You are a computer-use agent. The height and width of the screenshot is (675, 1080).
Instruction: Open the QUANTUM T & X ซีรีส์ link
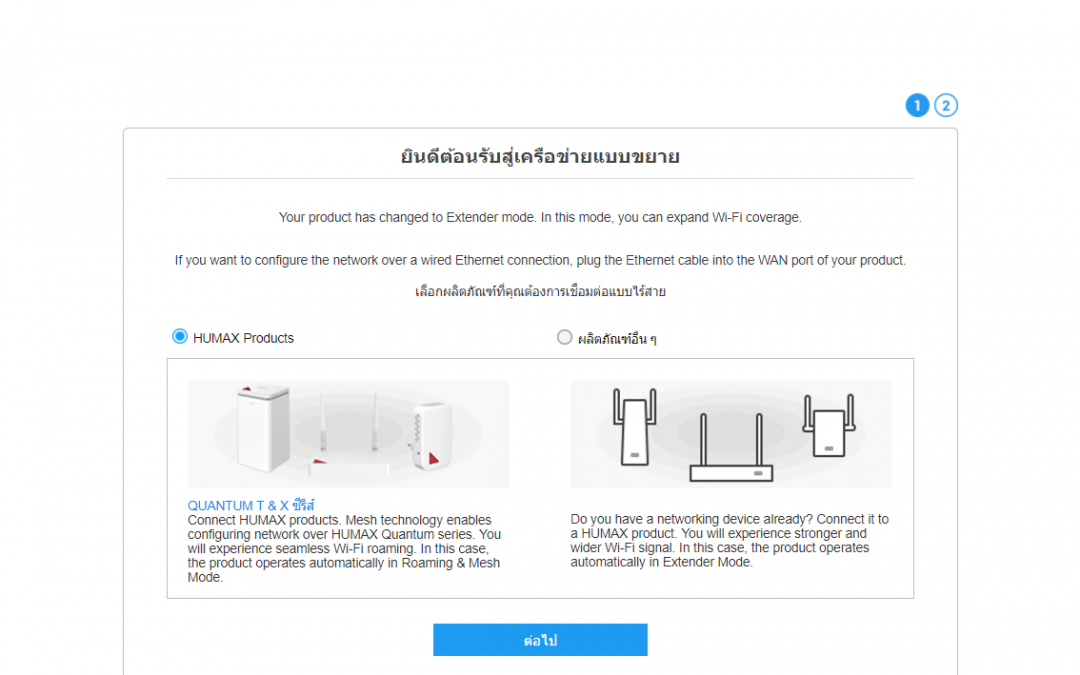pyautogui.click(x=251, y=505)
